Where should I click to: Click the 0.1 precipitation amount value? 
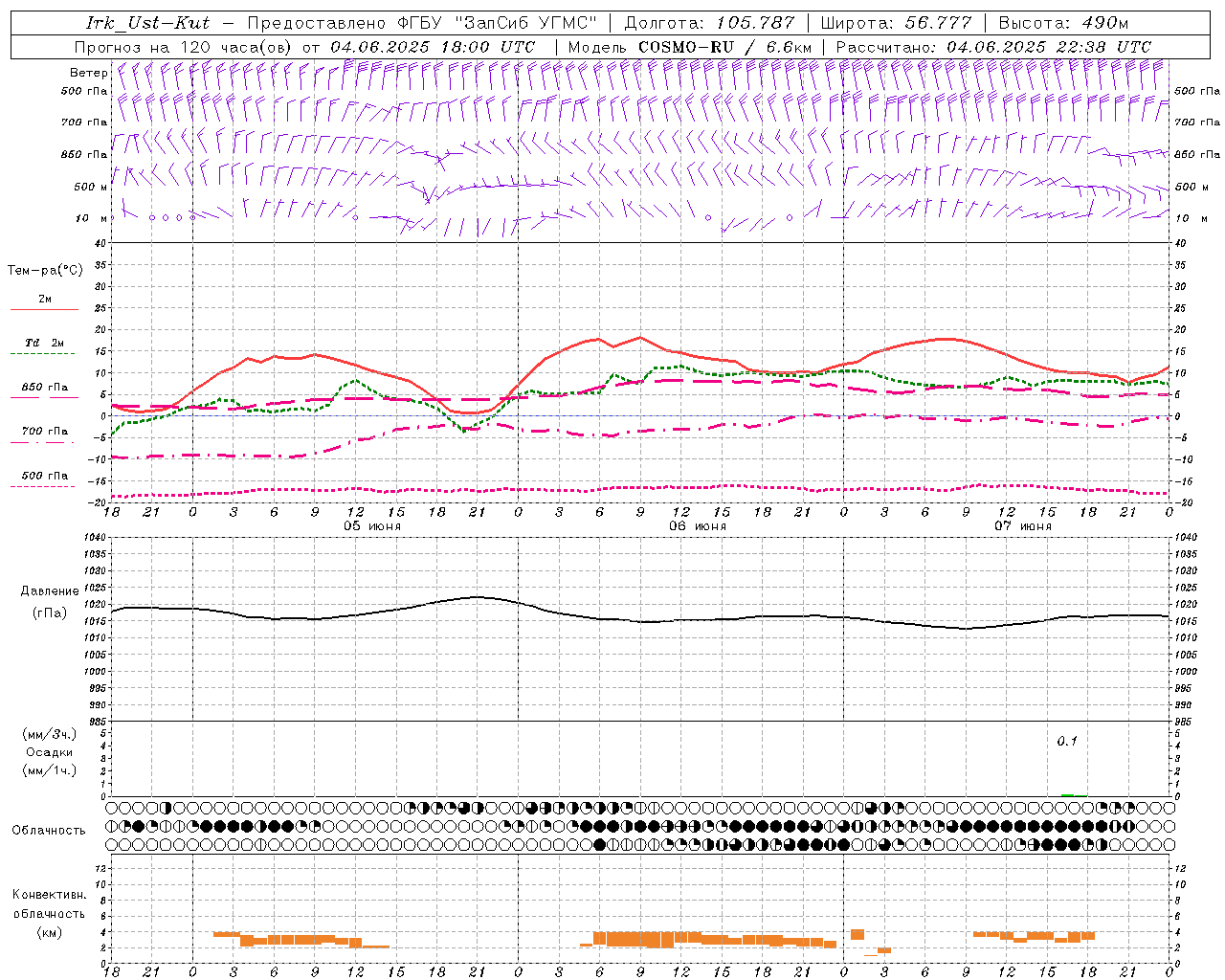[1067, 741]
